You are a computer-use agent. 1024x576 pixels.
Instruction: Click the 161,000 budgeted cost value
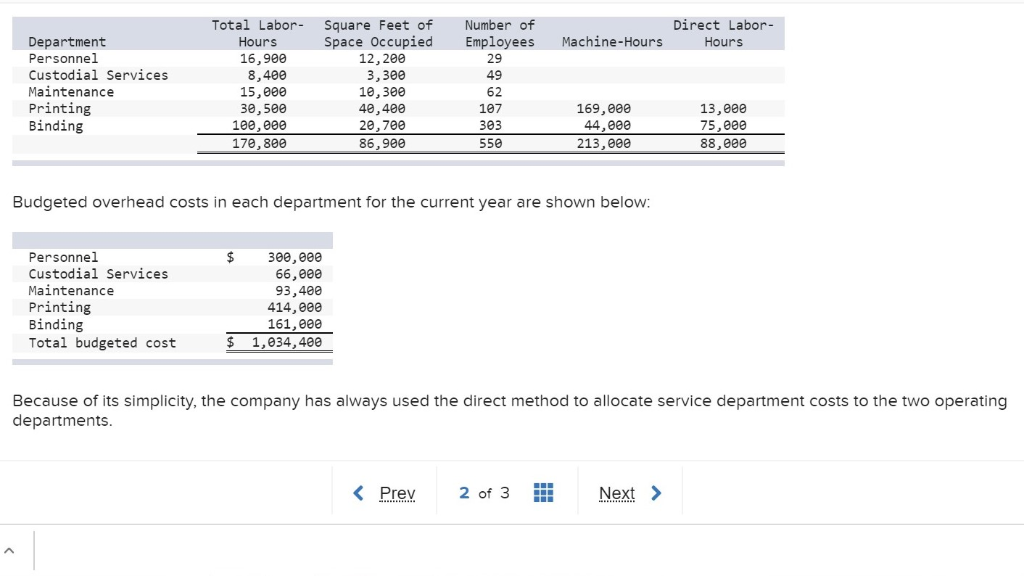(x=295, y=325)
